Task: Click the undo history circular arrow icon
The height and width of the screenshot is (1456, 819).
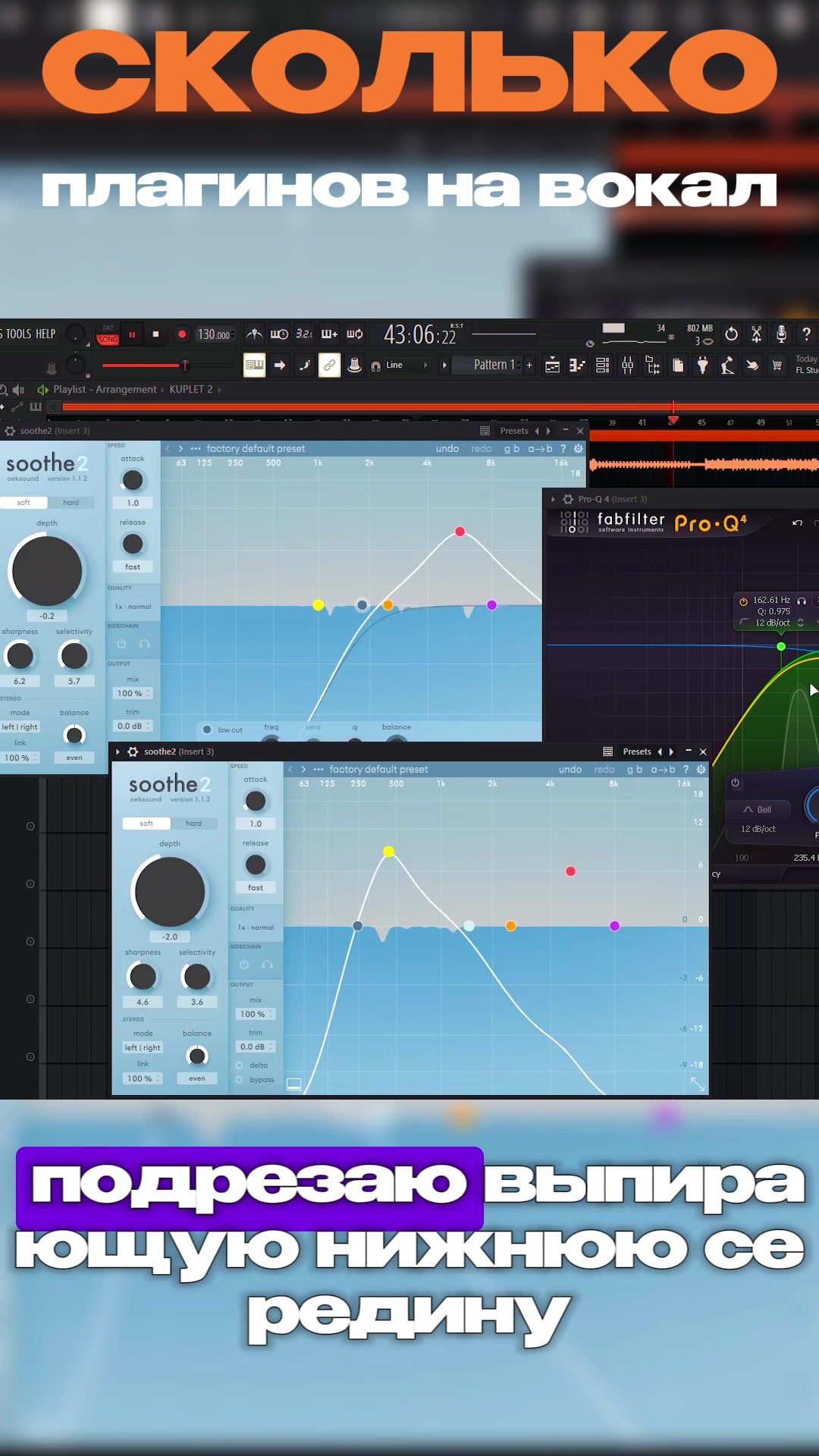Action: (731, 334)
